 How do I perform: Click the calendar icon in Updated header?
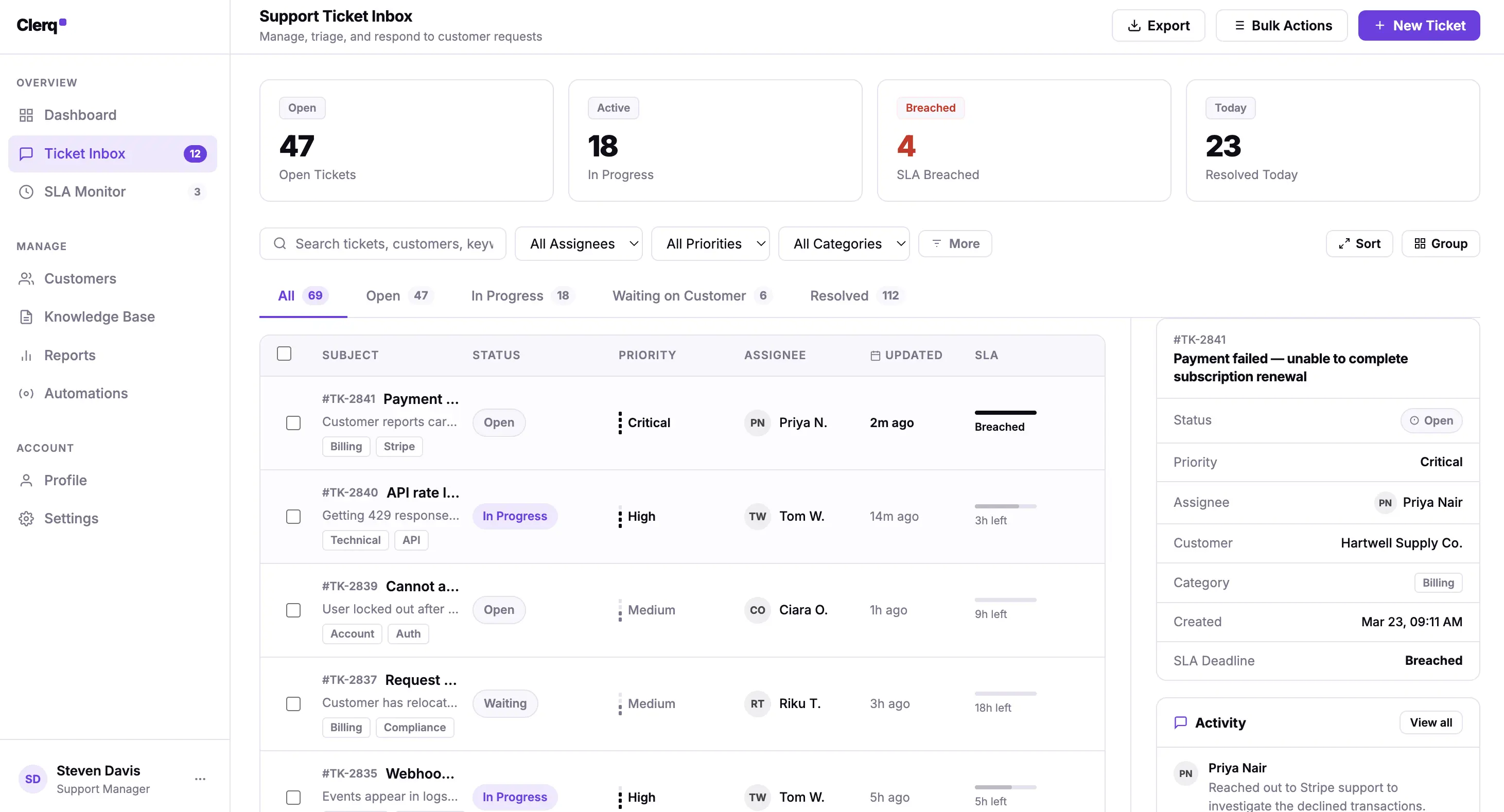[875, 356]
